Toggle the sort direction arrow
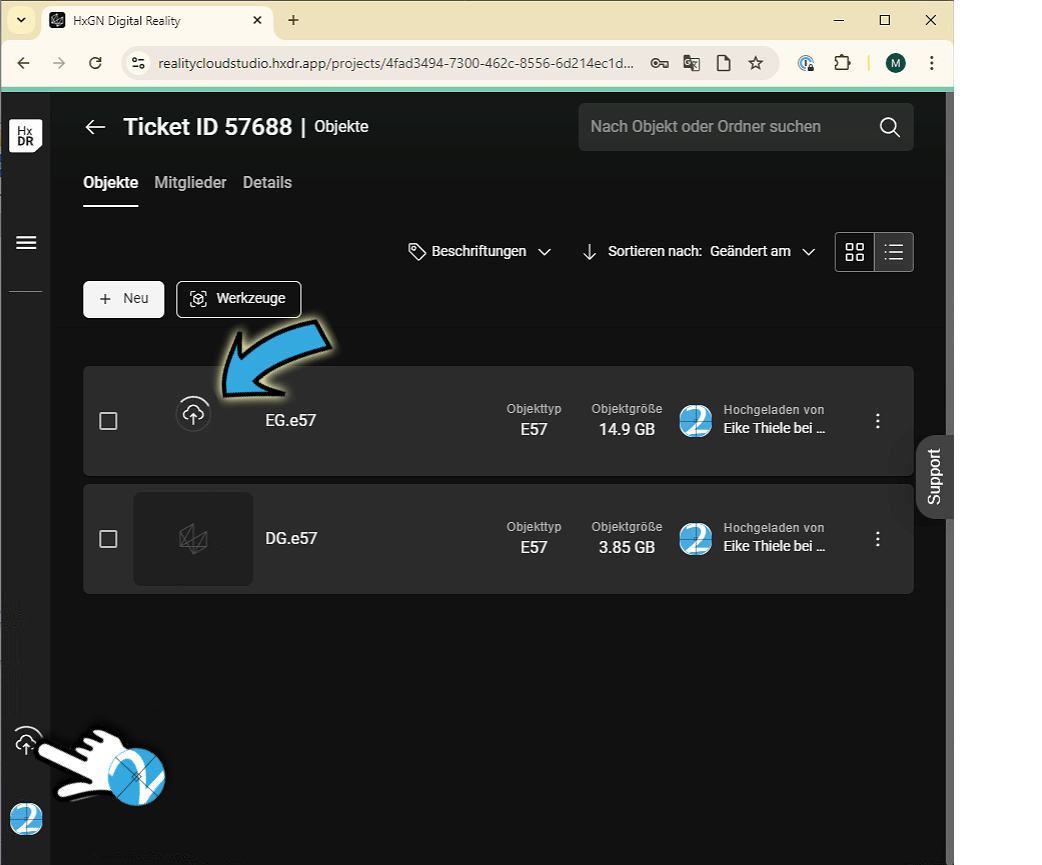Image resolution: width=1042 pixels, height=865 pixels. [x=589, y=252]
